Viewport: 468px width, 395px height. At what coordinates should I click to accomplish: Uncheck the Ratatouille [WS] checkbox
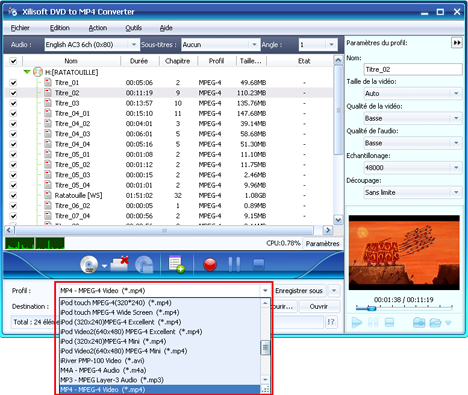13,196
